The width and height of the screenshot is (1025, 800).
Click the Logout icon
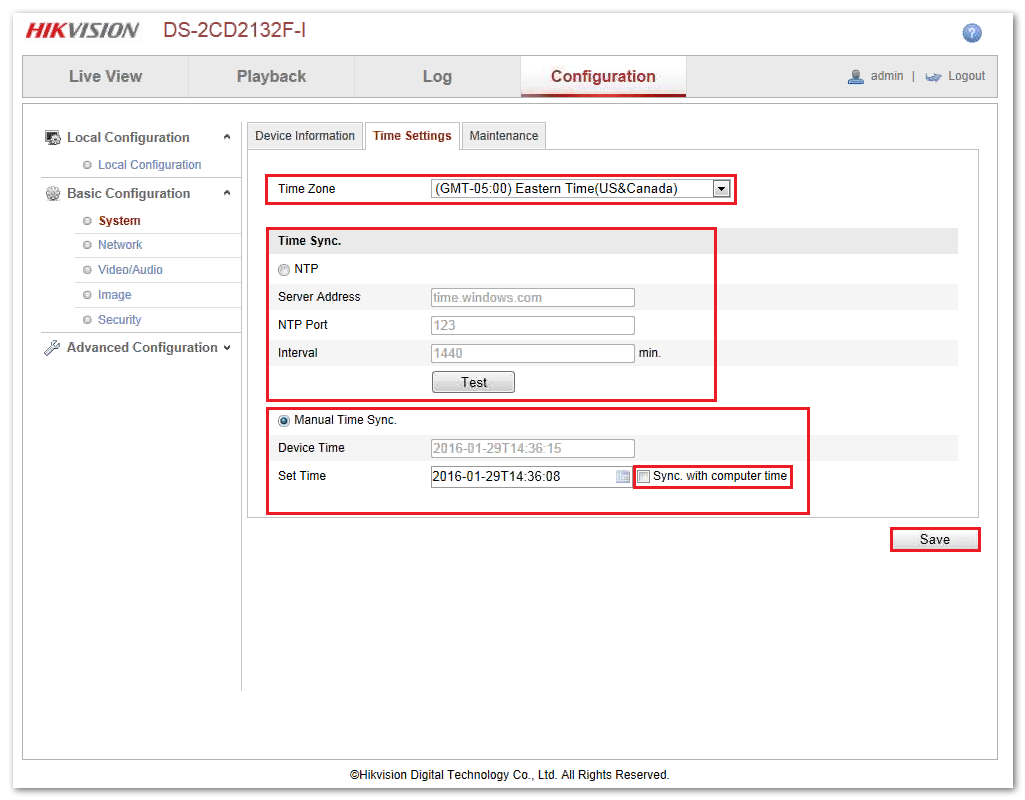tap(933, 77)
